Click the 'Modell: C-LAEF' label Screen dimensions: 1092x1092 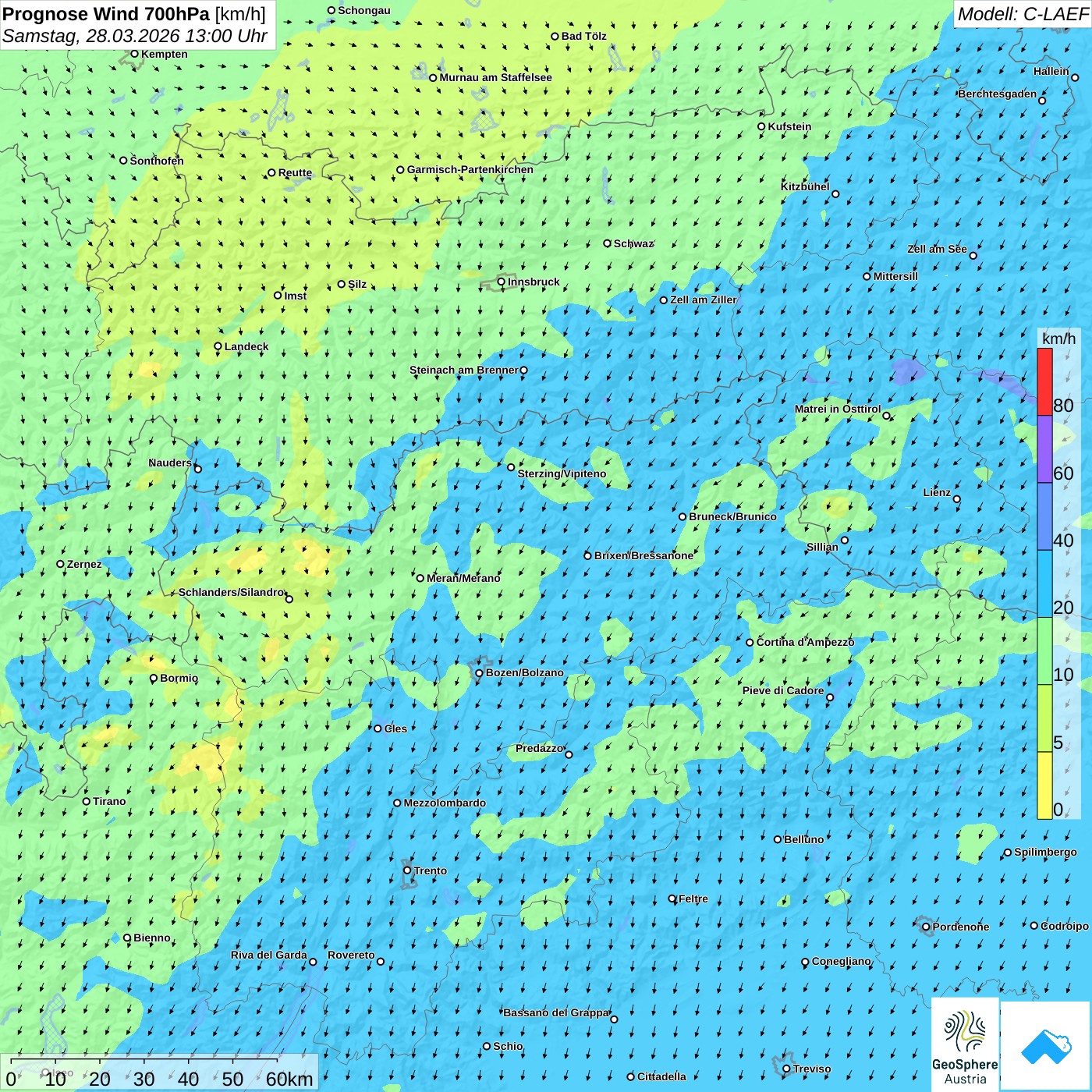(1023, 14)
